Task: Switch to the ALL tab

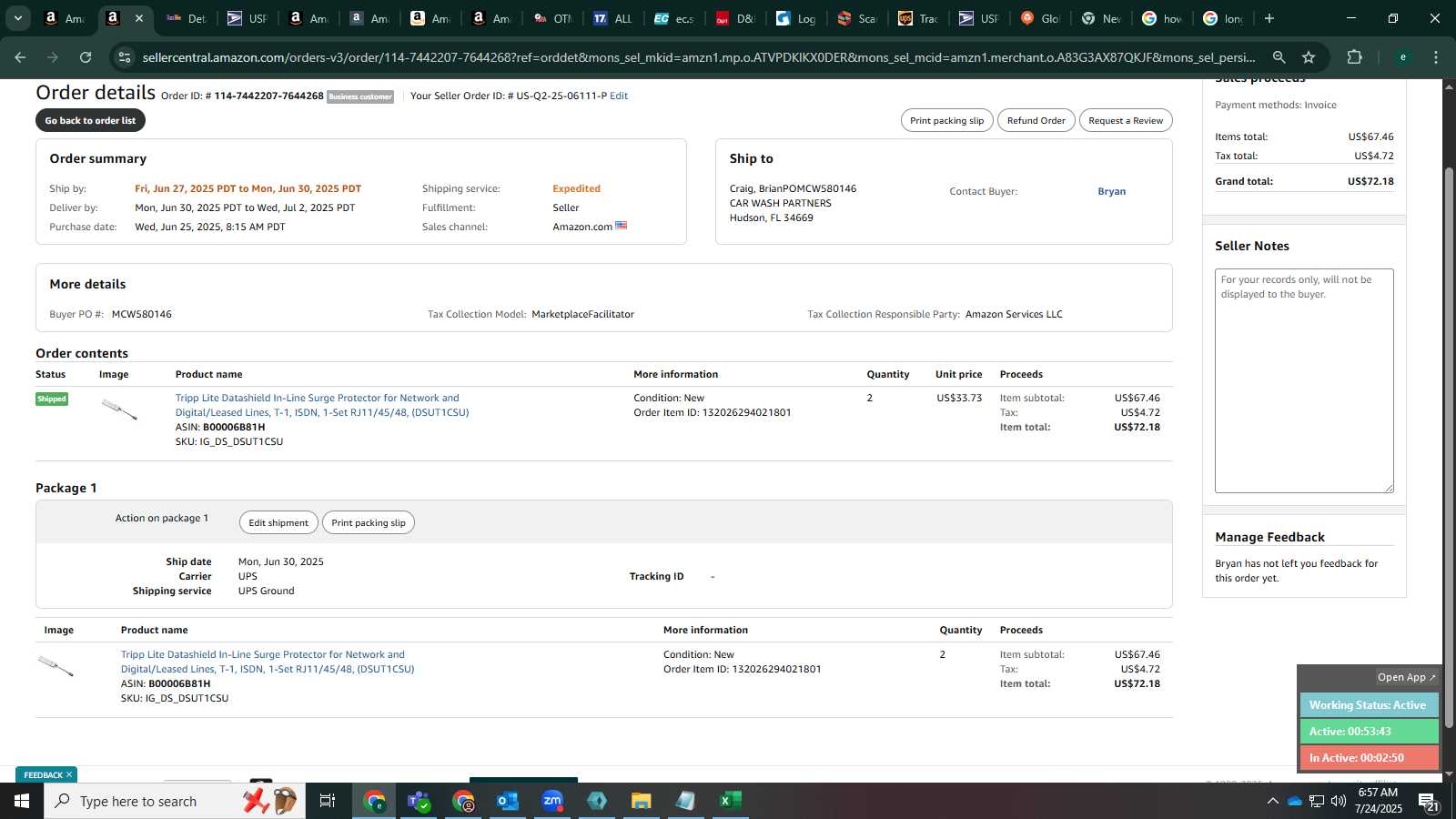Action: click(x=612, y=18)
